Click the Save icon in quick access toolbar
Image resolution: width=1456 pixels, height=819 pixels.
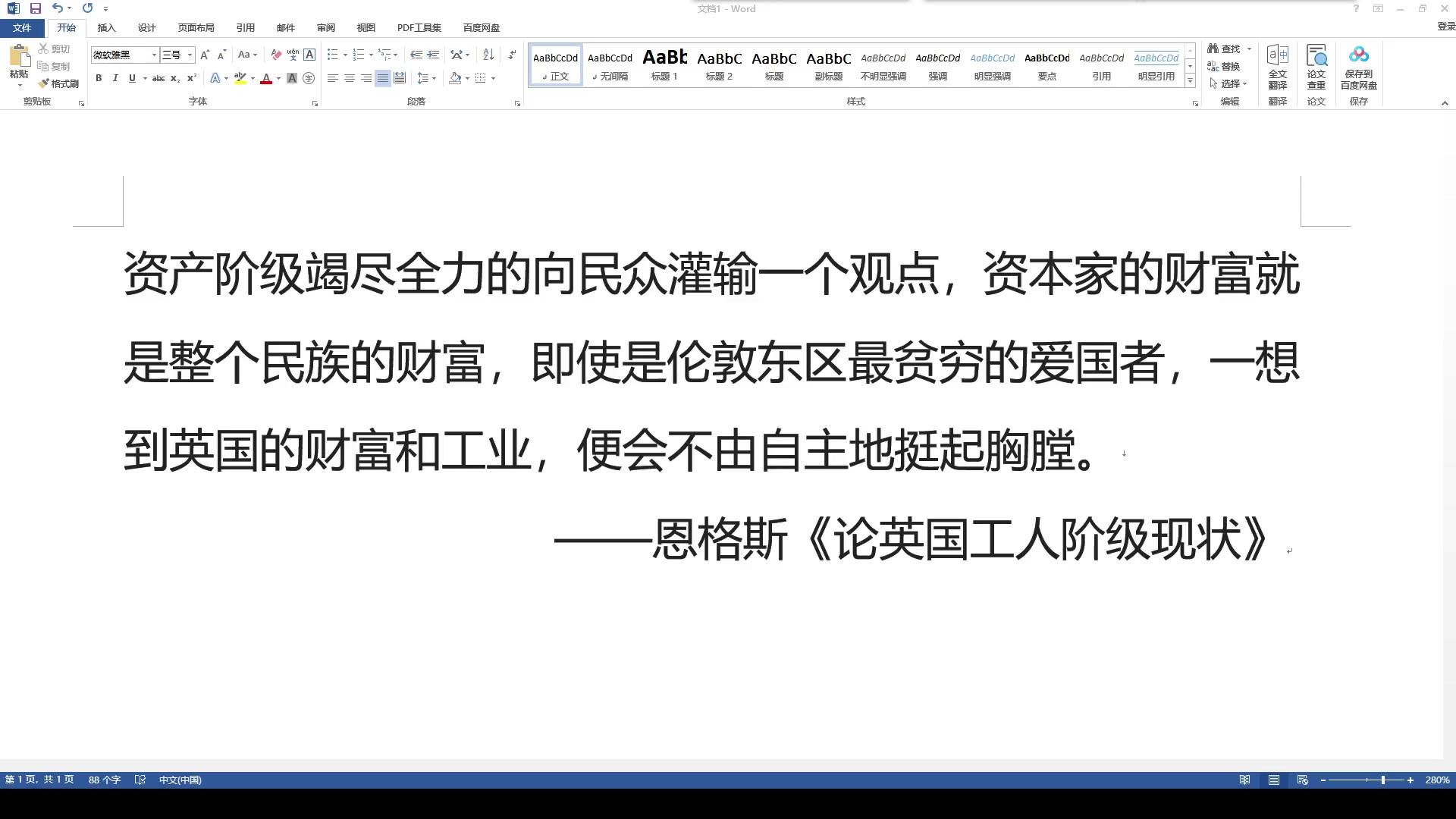(35, 8)
